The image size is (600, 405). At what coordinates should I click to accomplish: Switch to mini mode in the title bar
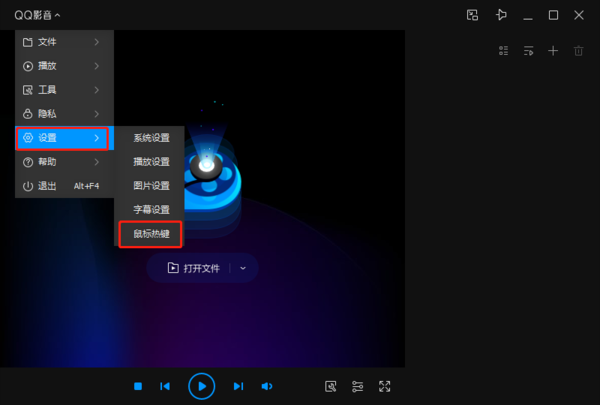click(x=473, y=15)
